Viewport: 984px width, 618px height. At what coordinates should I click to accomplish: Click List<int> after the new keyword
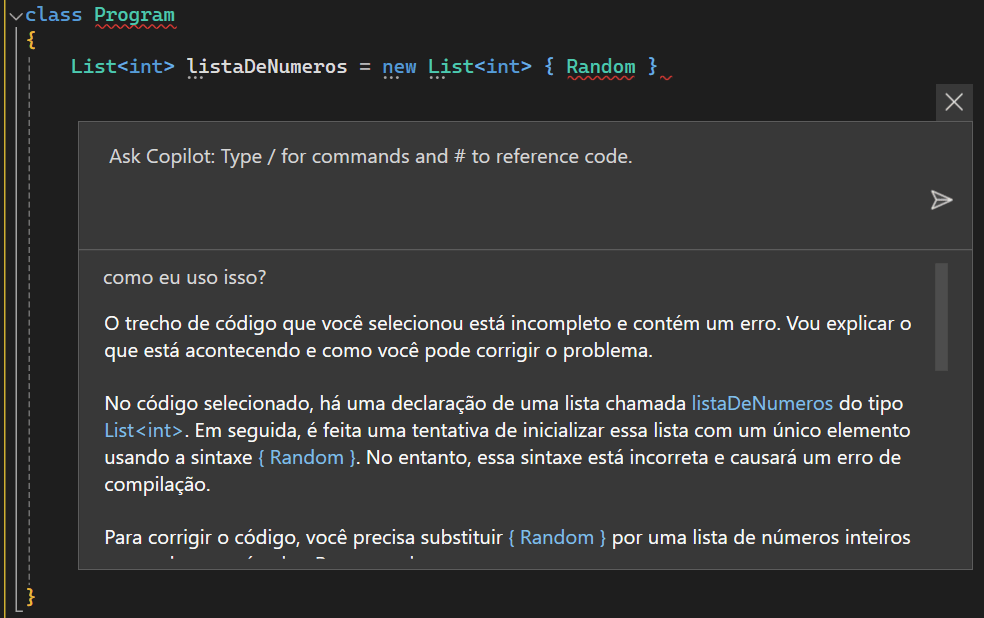[480, 67]
